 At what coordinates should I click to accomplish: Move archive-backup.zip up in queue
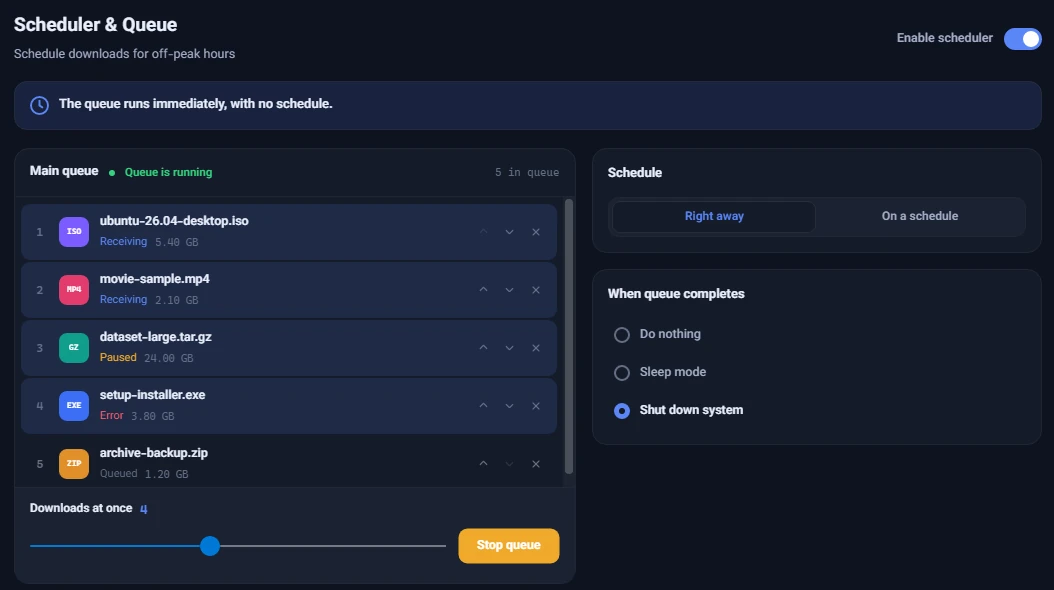pos(483,464)
